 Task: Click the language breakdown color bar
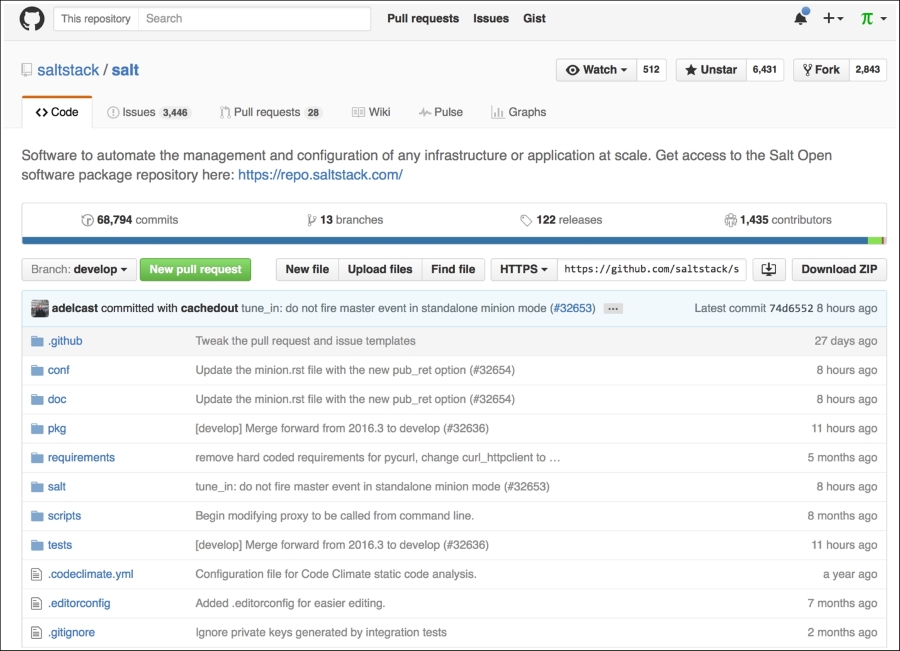[x=453, y=241]
